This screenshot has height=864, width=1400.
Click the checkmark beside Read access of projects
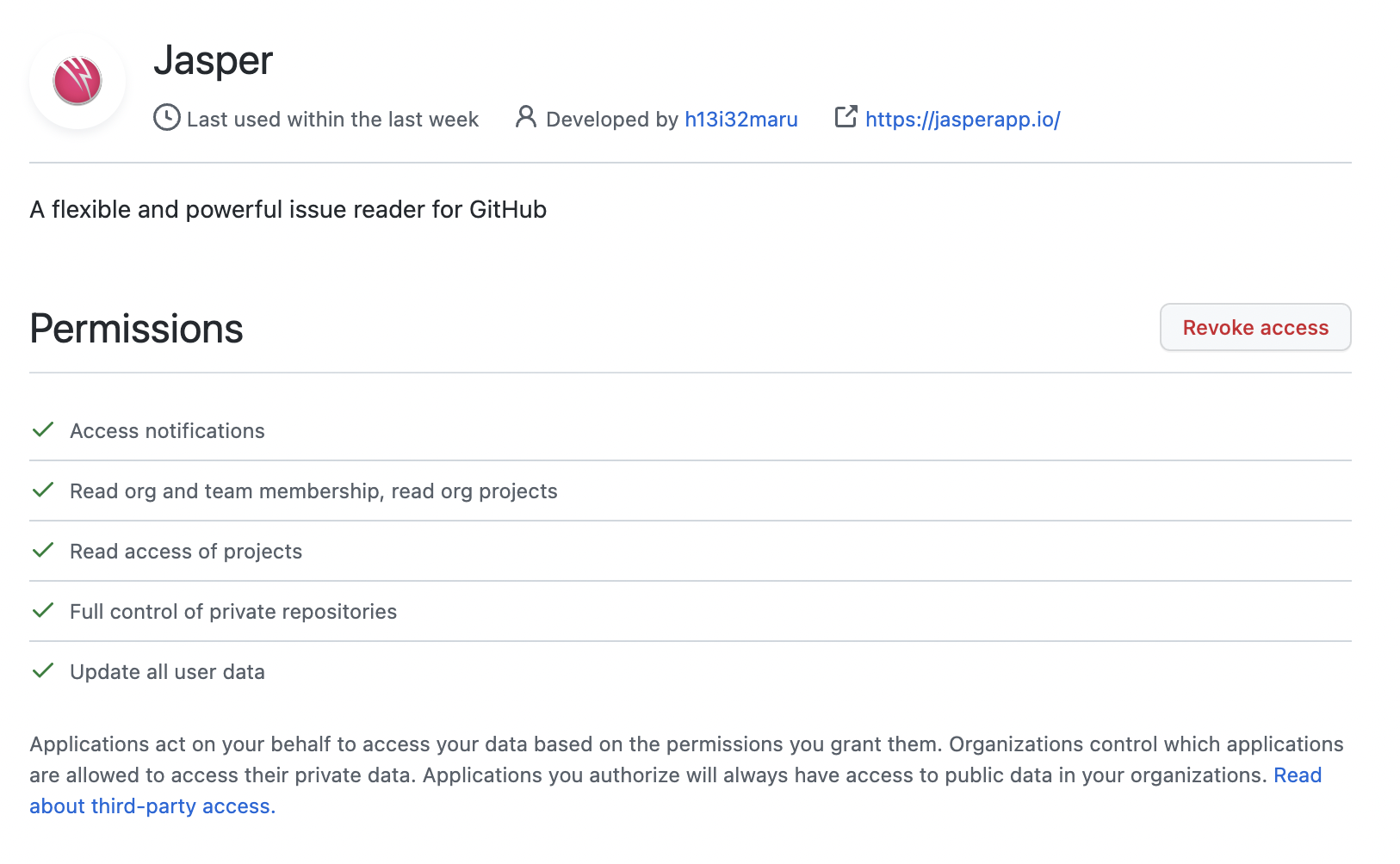43,551
